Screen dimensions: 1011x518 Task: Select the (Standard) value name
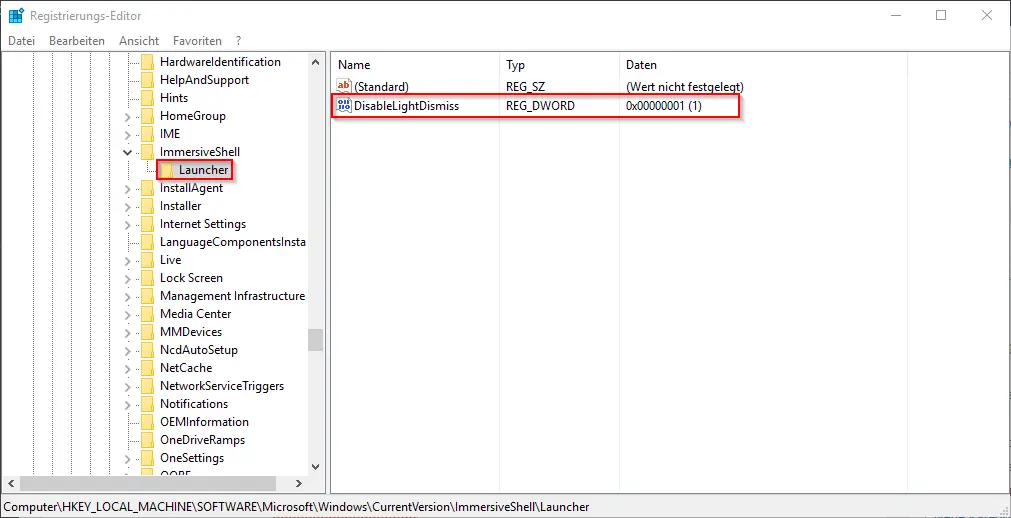click(x=381, y=86)
